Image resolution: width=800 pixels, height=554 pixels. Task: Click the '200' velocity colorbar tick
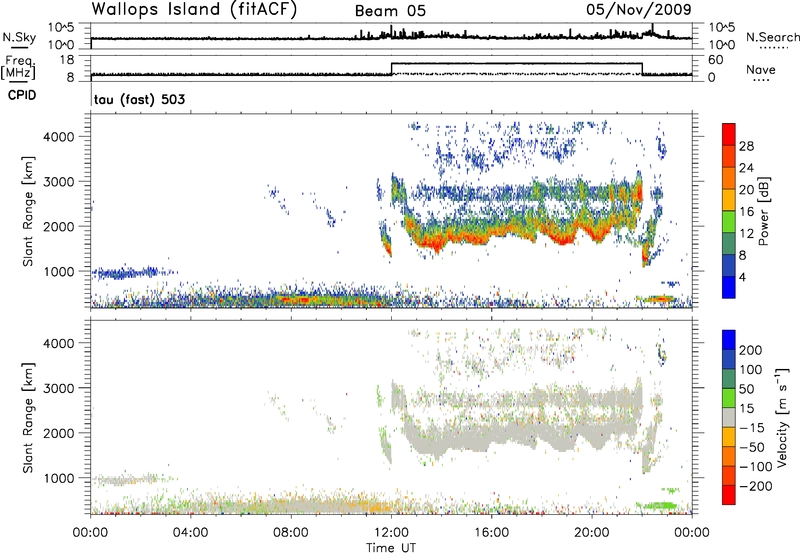coord(751,350)
